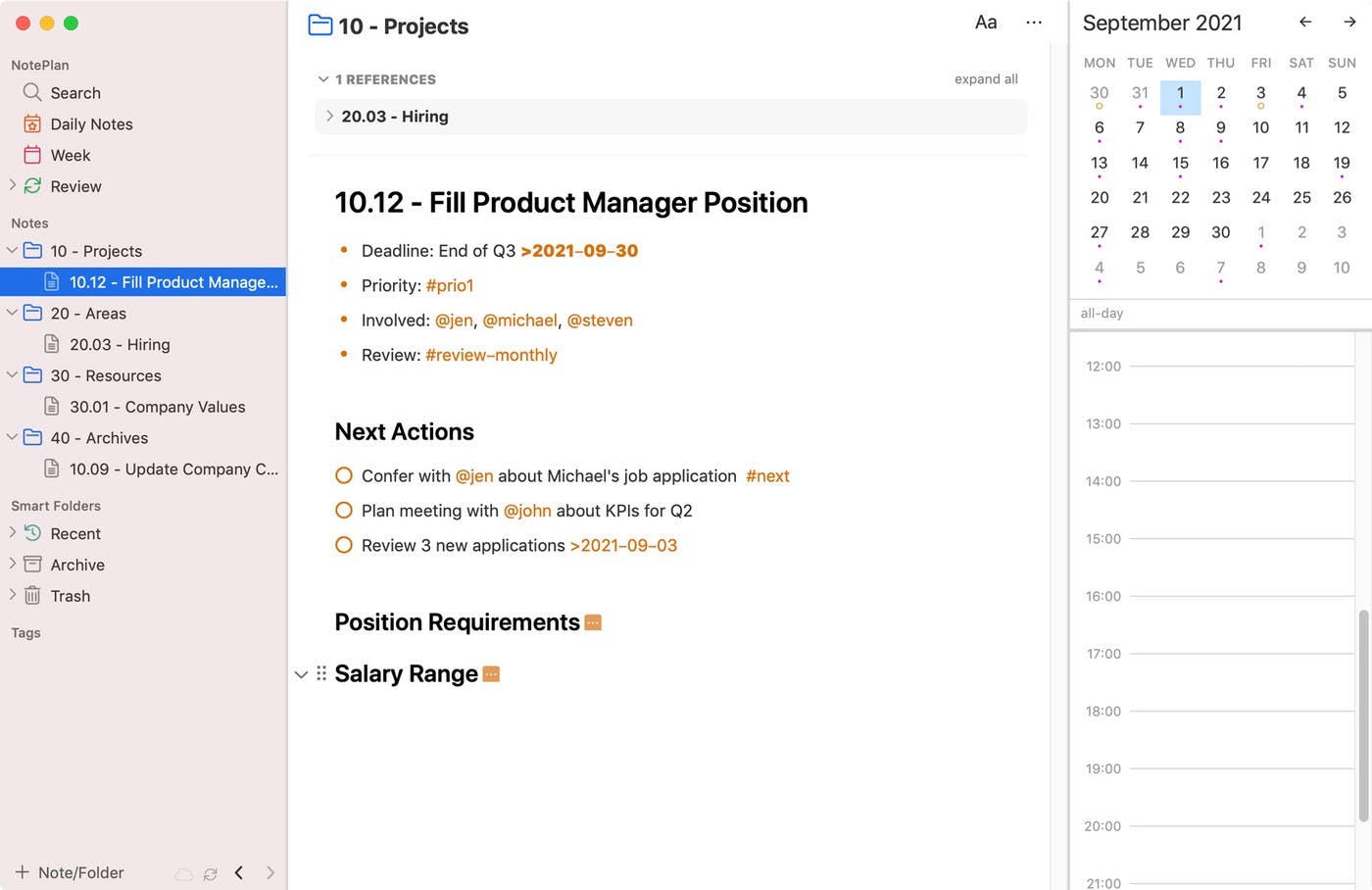Viewport: 1372px width, 890px height.
Task: Go to next month with right arrow
Action: (1349, 22)
